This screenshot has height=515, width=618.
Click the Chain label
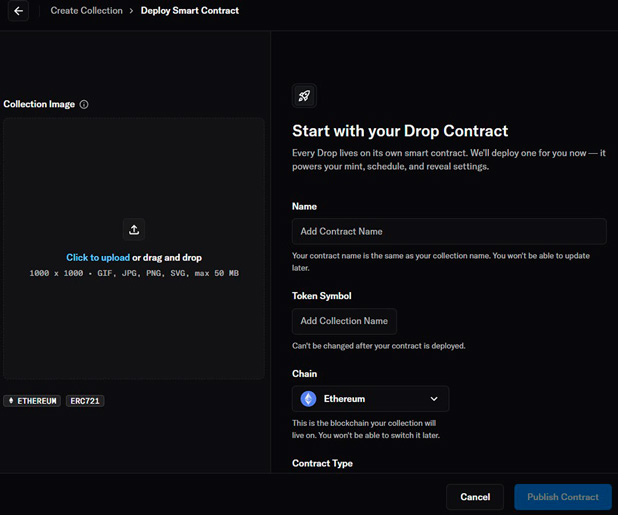304,374
